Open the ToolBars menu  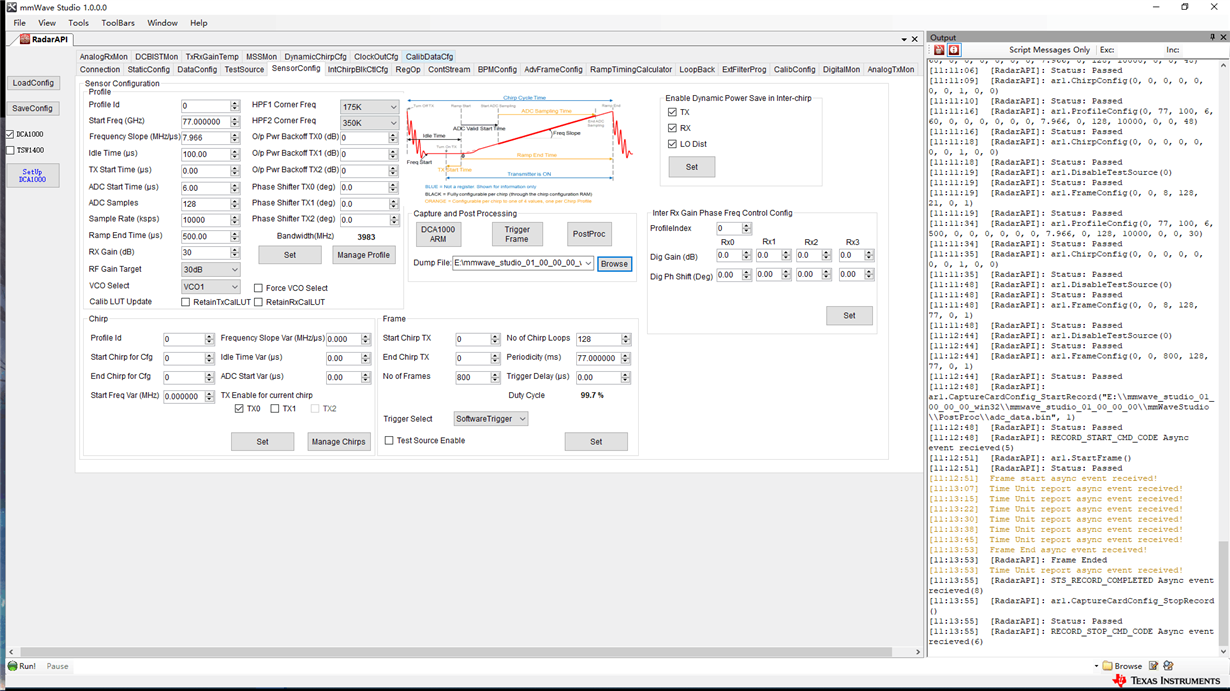pyautogui.click(x=118, y=23)
